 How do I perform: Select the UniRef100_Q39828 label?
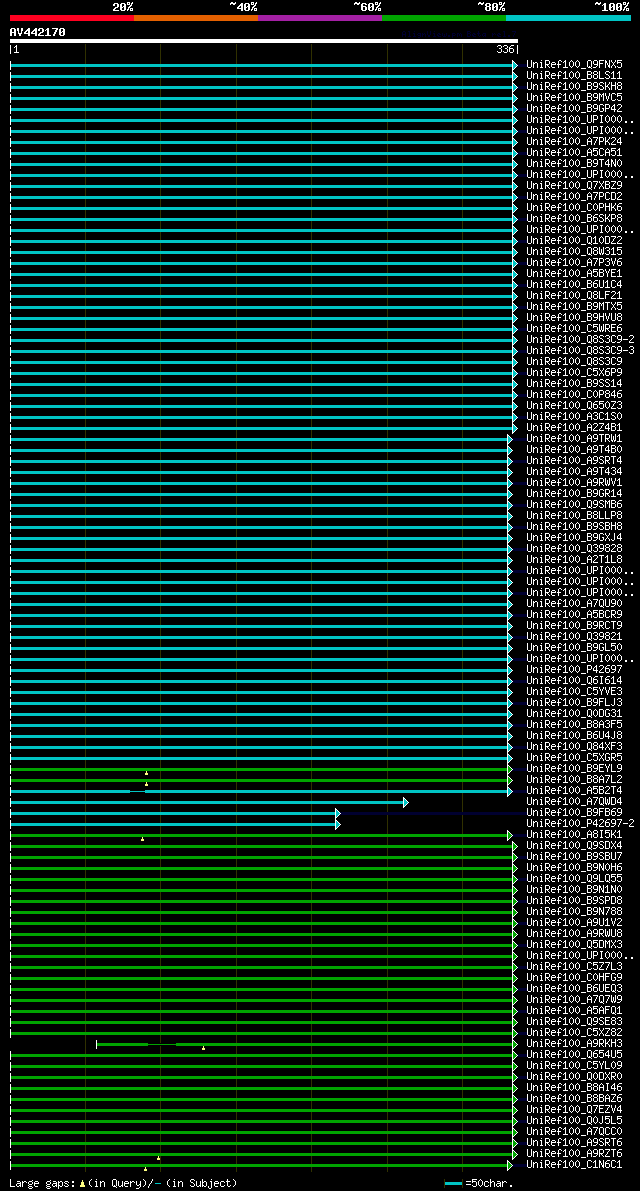coord(574,548)
